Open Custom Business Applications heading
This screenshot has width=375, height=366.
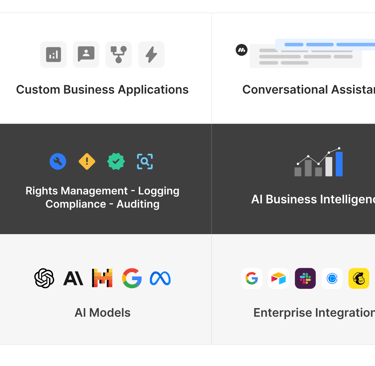click(x=102, y=90)
